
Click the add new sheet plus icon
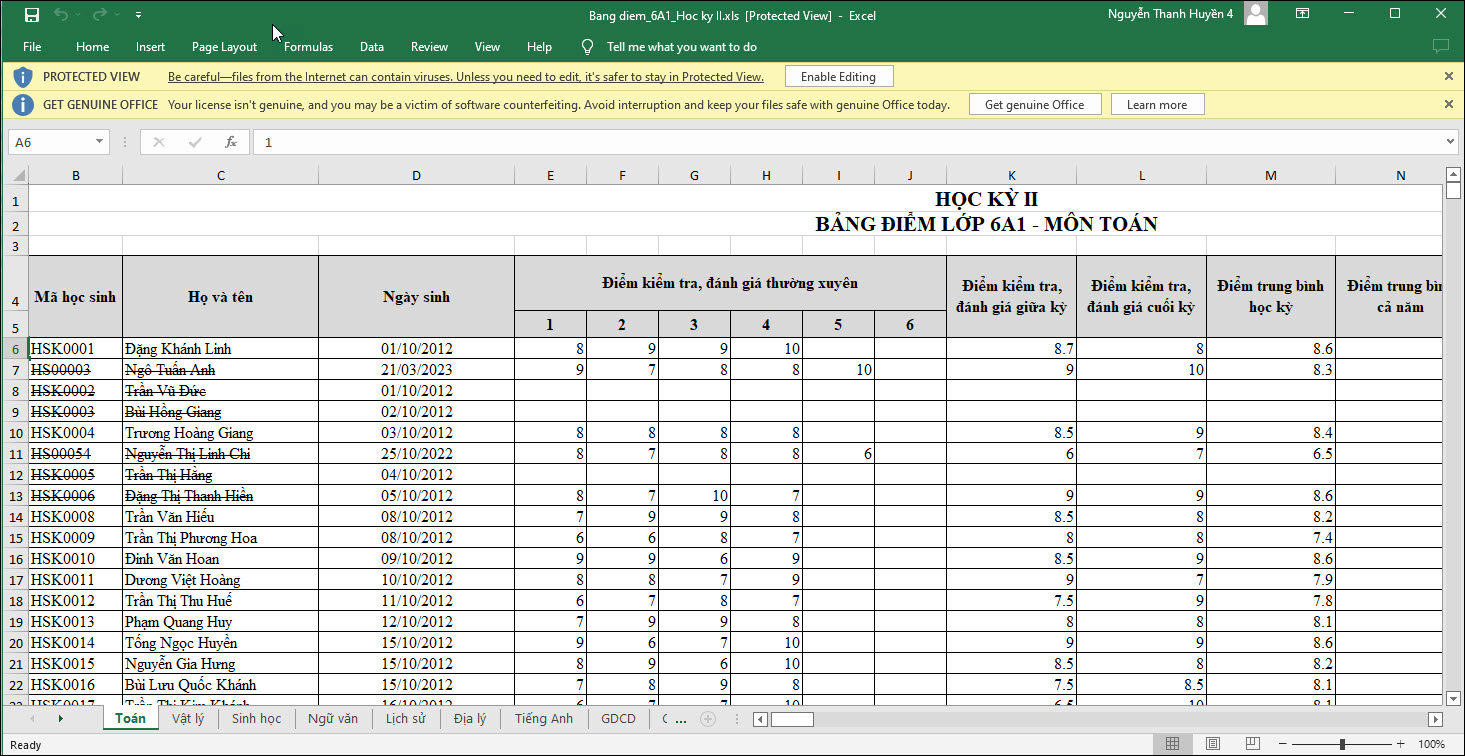coord(708,719)
